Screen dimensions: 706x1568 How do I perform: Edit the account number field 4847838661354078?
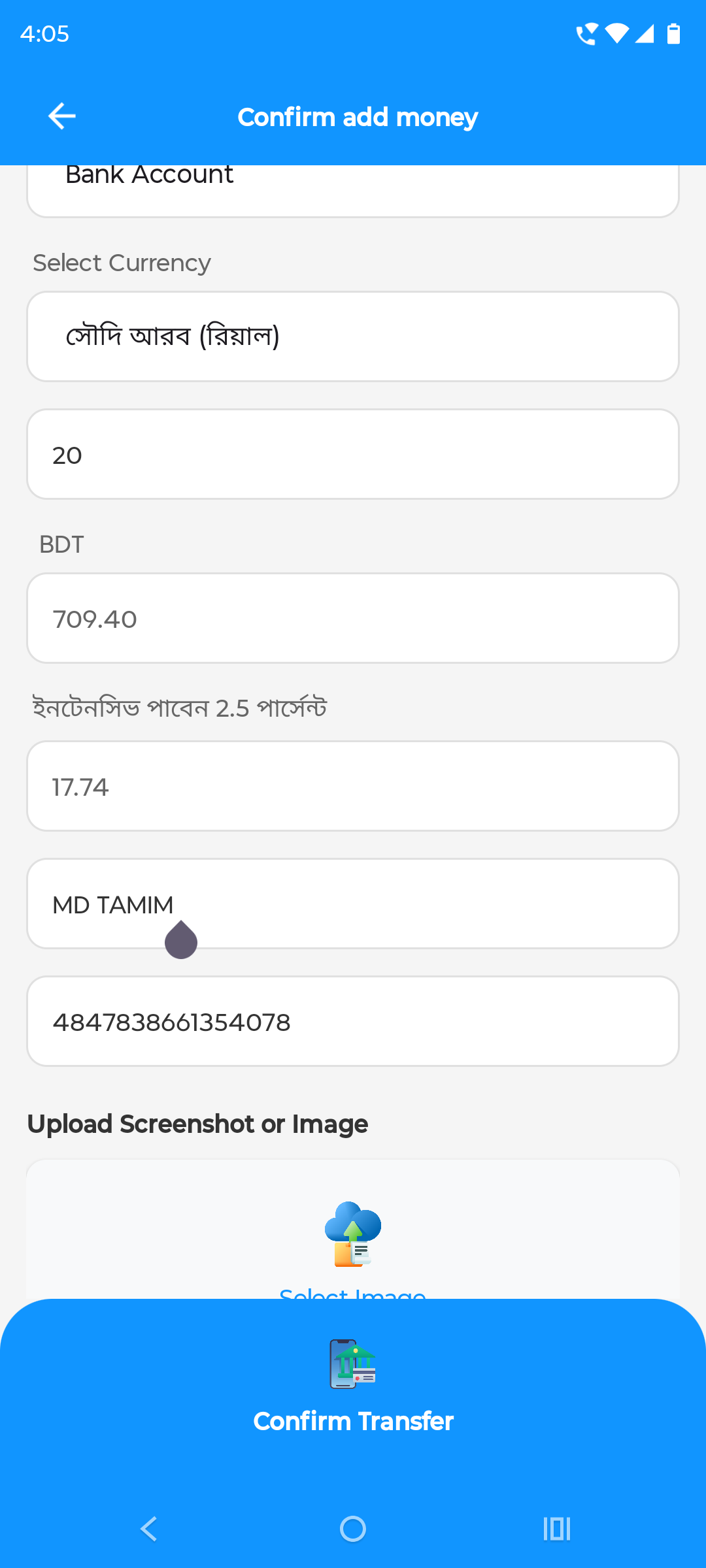coord(353,1021)
